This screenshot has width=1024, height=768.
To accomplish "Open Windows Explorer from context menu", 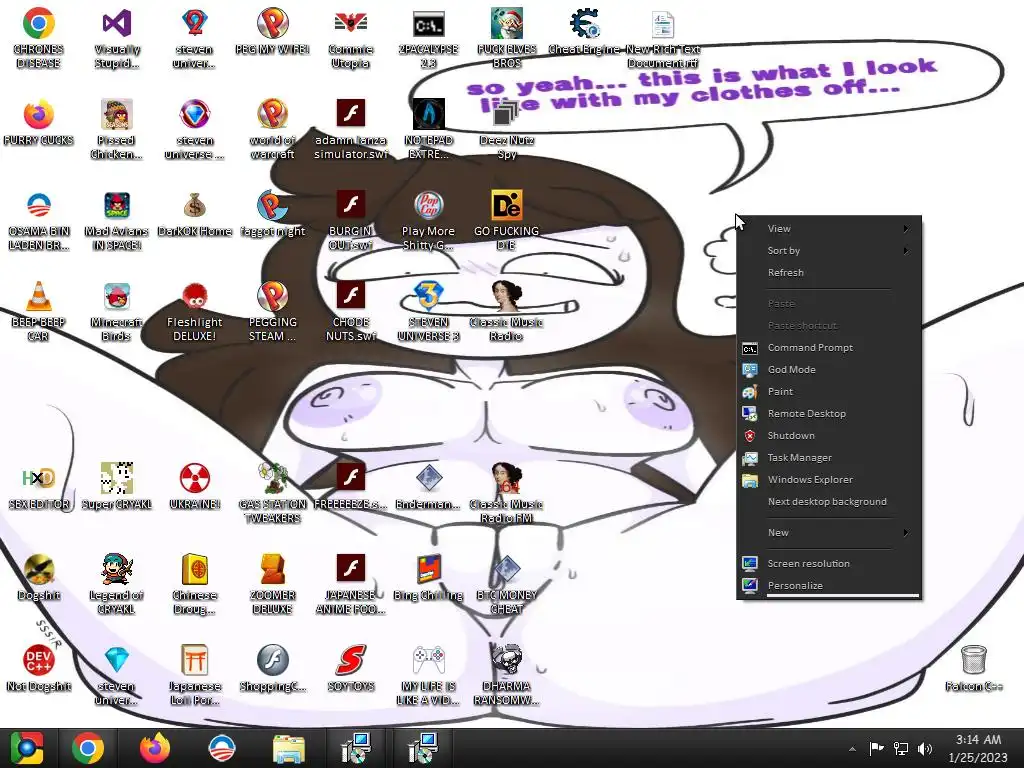I will [829, 480].
